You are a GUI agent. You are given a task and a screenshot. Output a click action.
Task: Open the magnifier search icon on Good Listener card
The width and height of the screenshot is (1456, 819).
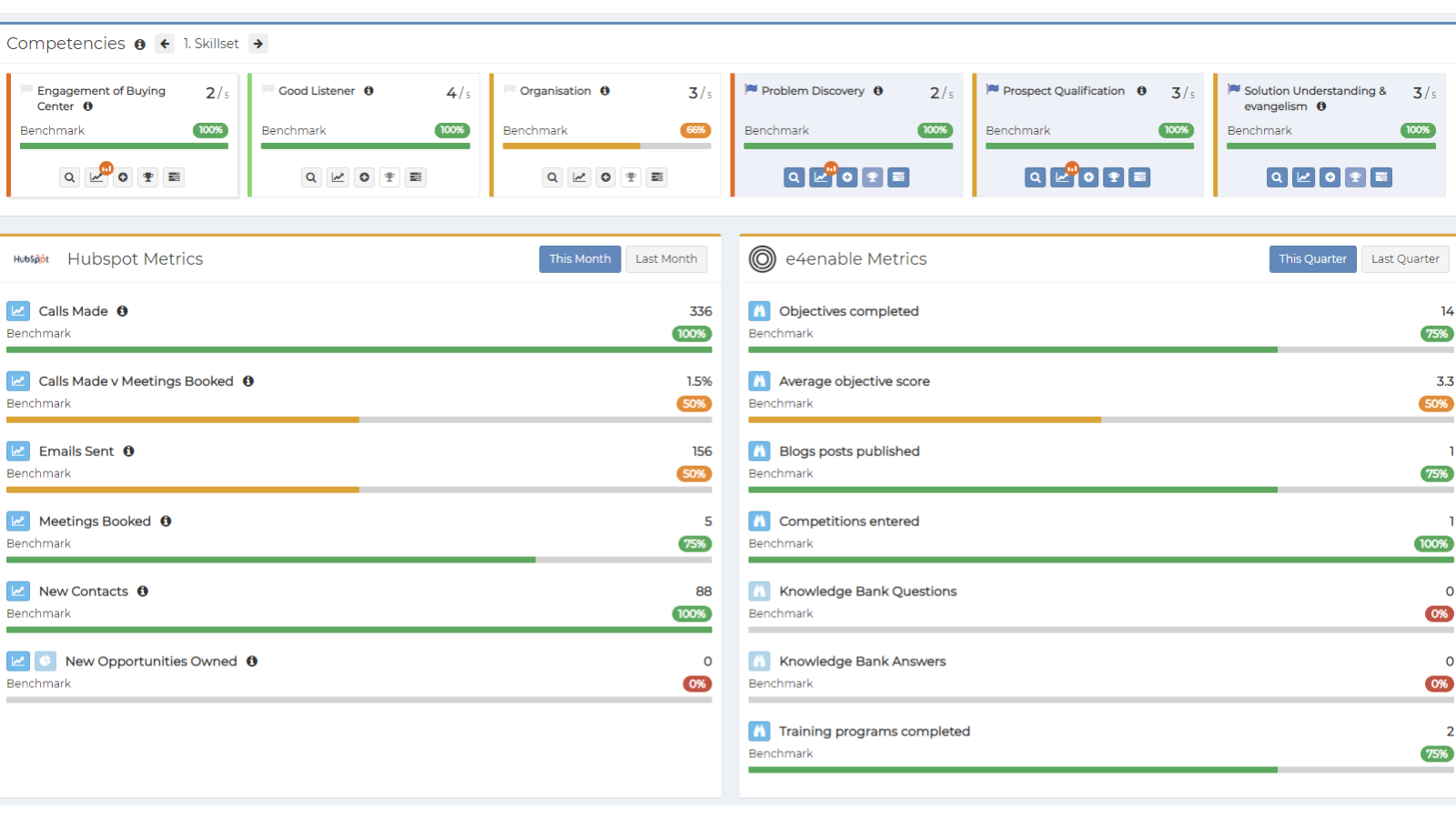pyautogui.click(x=311, y=177)
